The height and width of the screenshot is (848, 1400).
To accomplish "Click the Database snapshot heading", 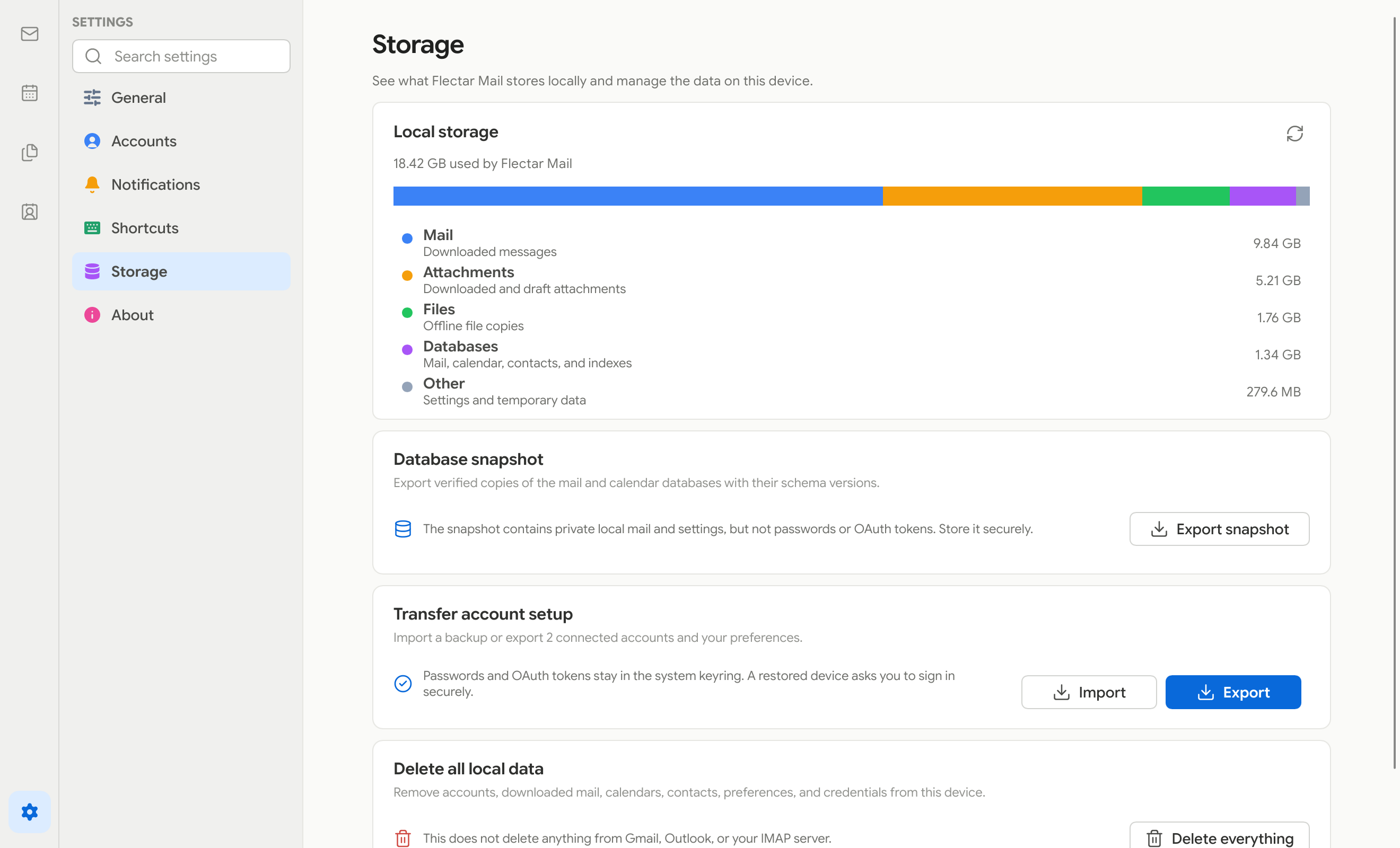I will coord(468,459).
